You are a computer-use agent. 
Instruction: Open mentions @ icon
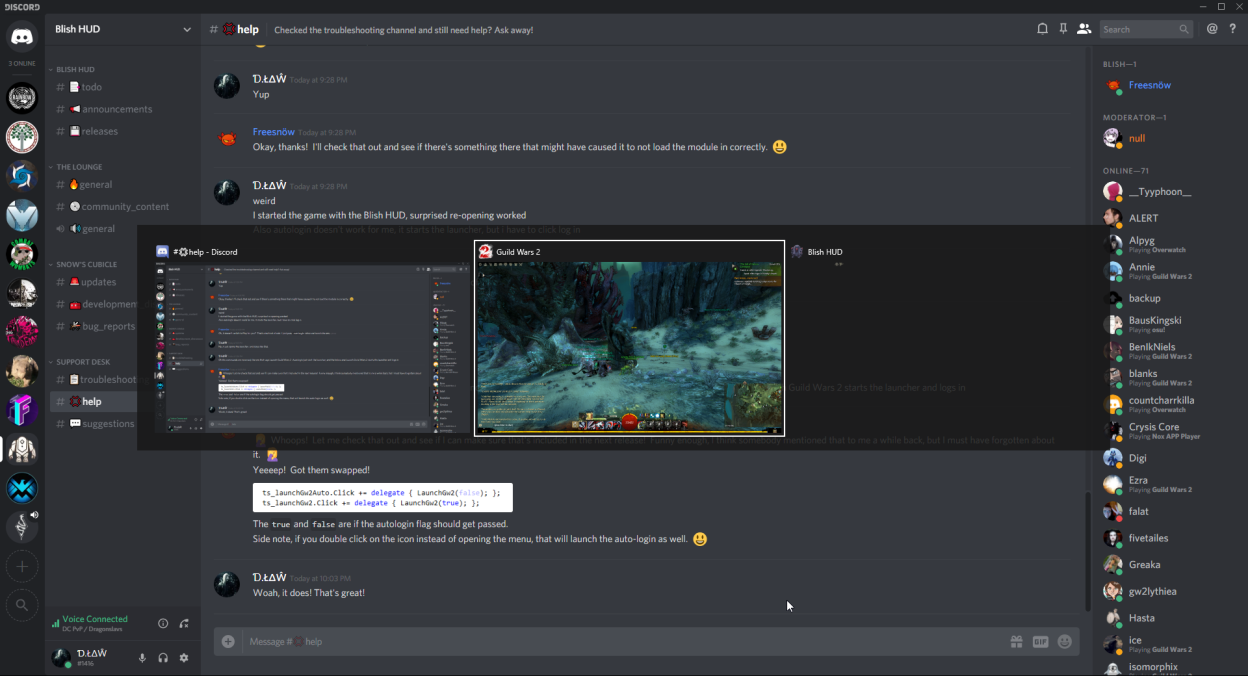1212,29
